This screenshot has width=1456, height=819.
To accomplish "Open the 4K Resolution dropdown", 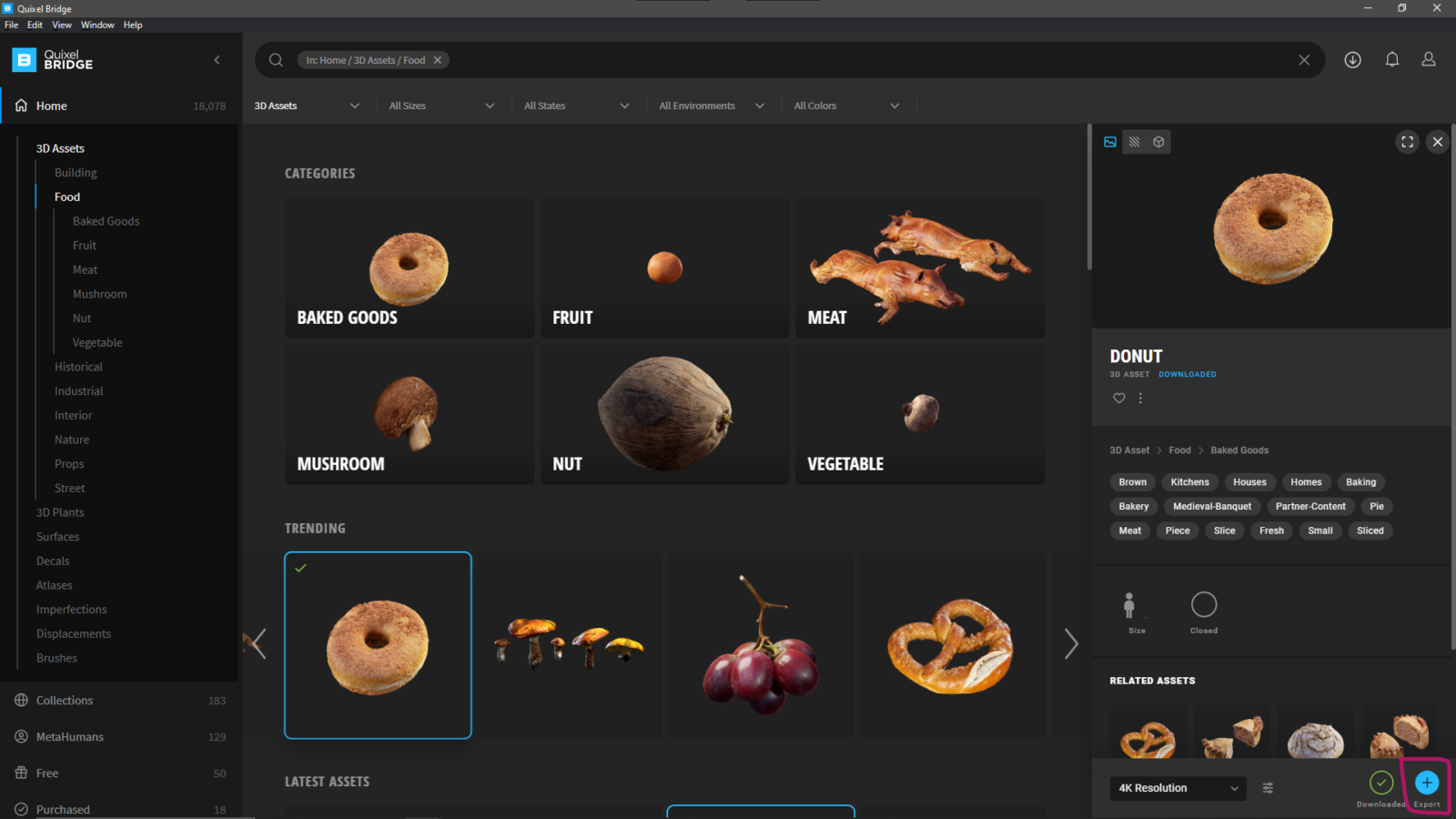I will (1178, 788).
